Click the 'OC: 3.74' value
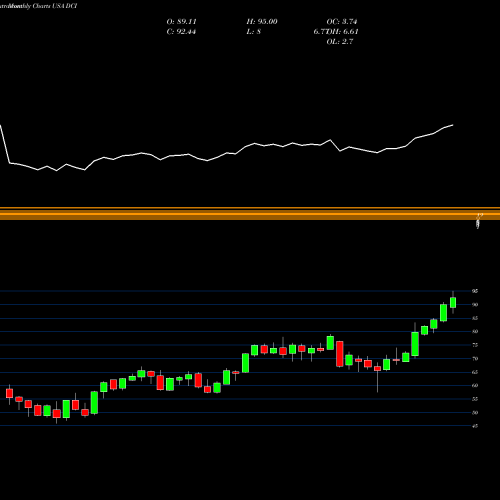This screenshot has width=500, height=500. coord(342,22)
